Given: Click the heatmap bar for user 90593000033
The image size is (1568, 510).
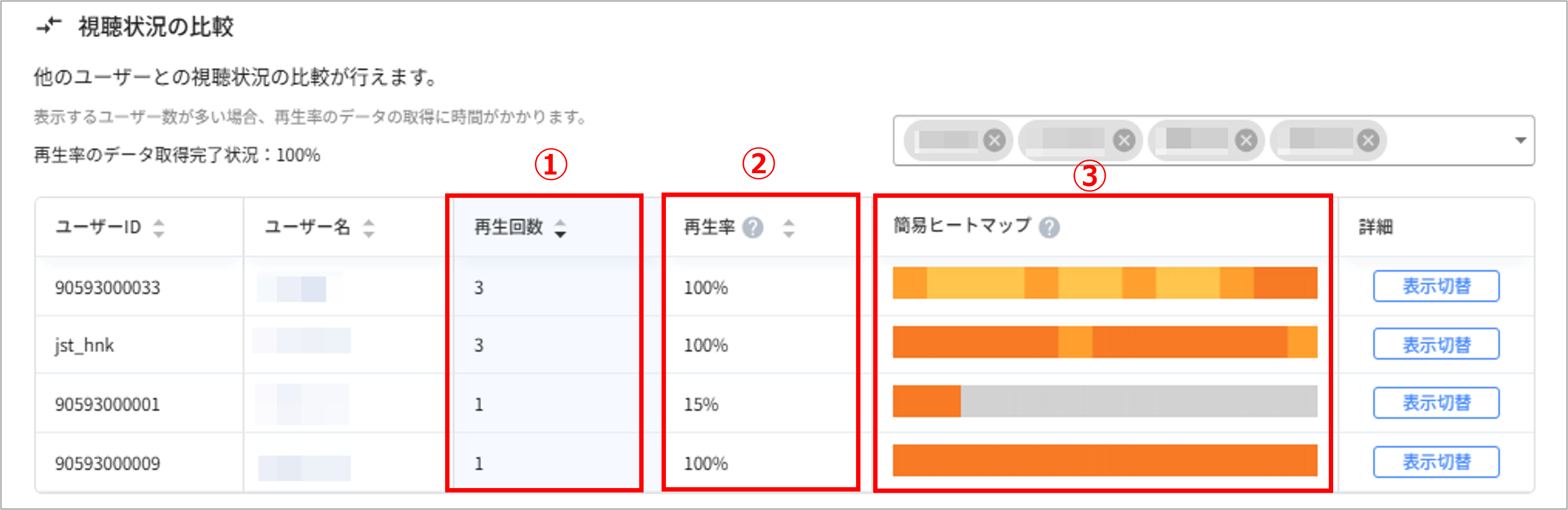Looking at the screenshot, I should tap(1104, 283).
